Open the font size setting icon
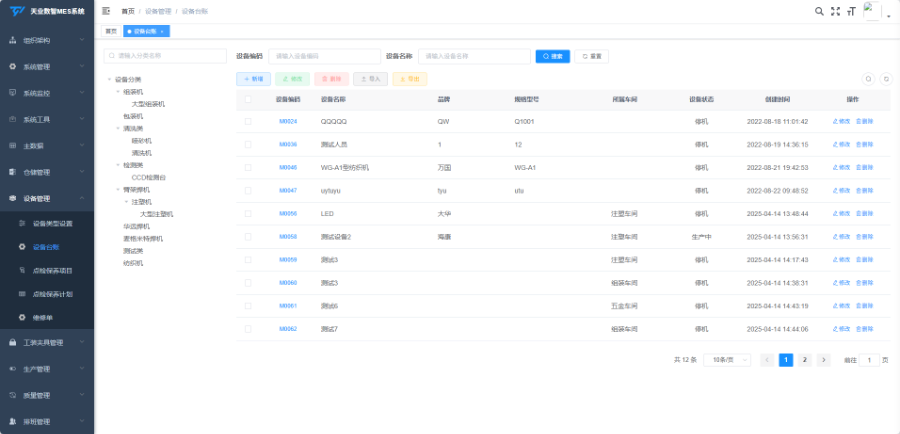The image size is (900, 434). 852,11
